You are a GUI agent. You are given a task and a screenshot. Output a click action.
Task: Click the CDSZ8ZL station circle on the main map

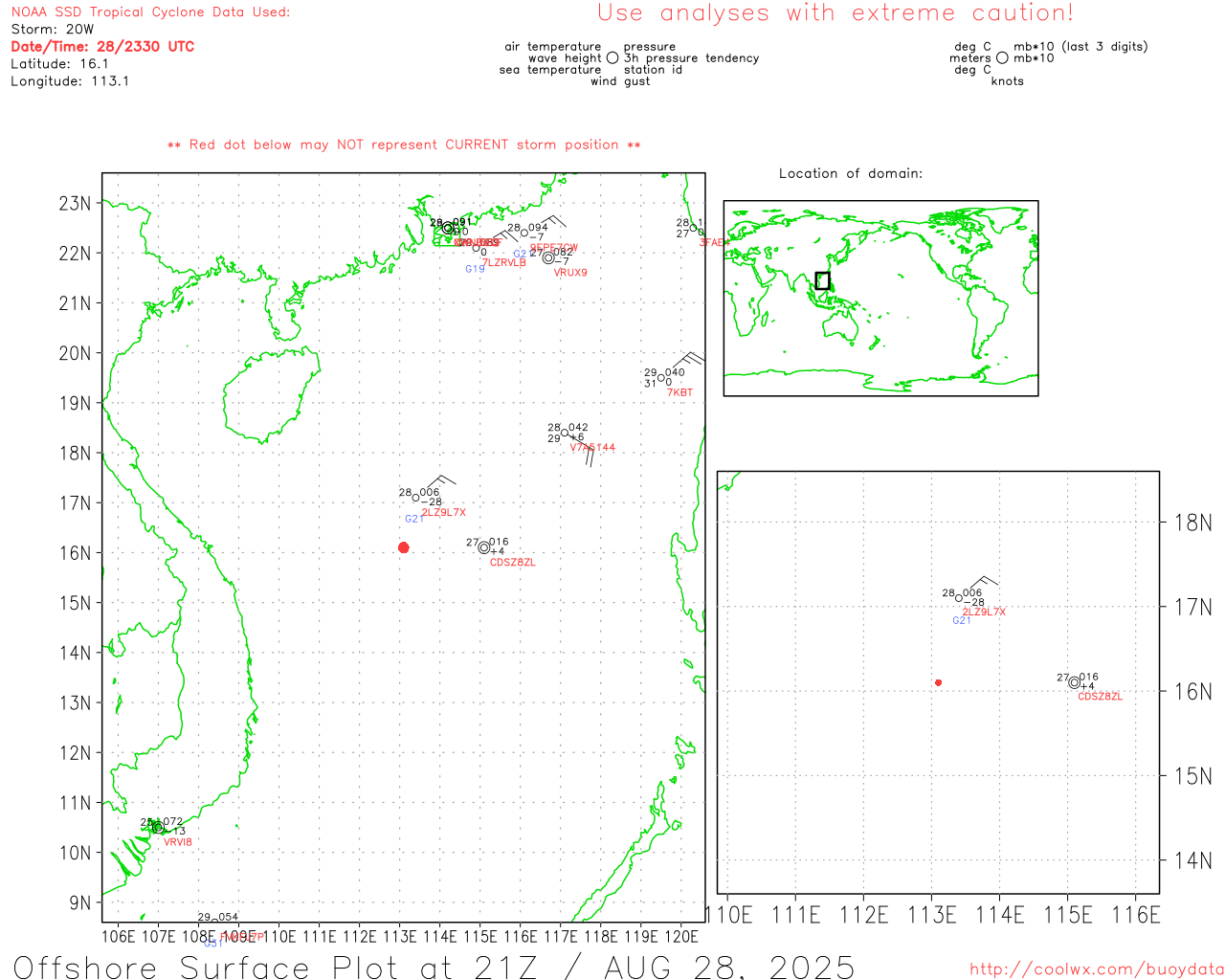coord(484,547)
